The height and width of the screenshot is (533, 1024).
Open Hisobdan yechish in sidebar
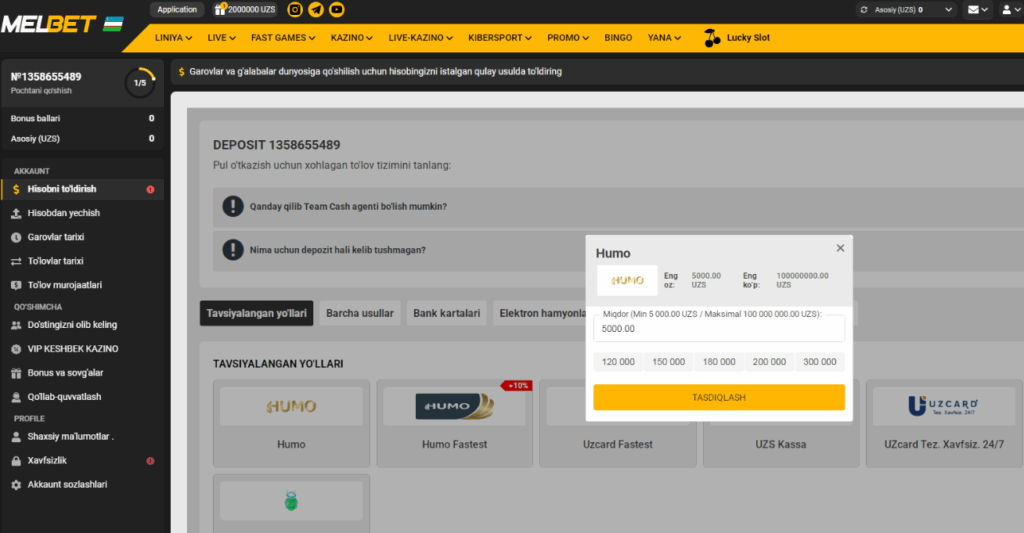[63, 213]
